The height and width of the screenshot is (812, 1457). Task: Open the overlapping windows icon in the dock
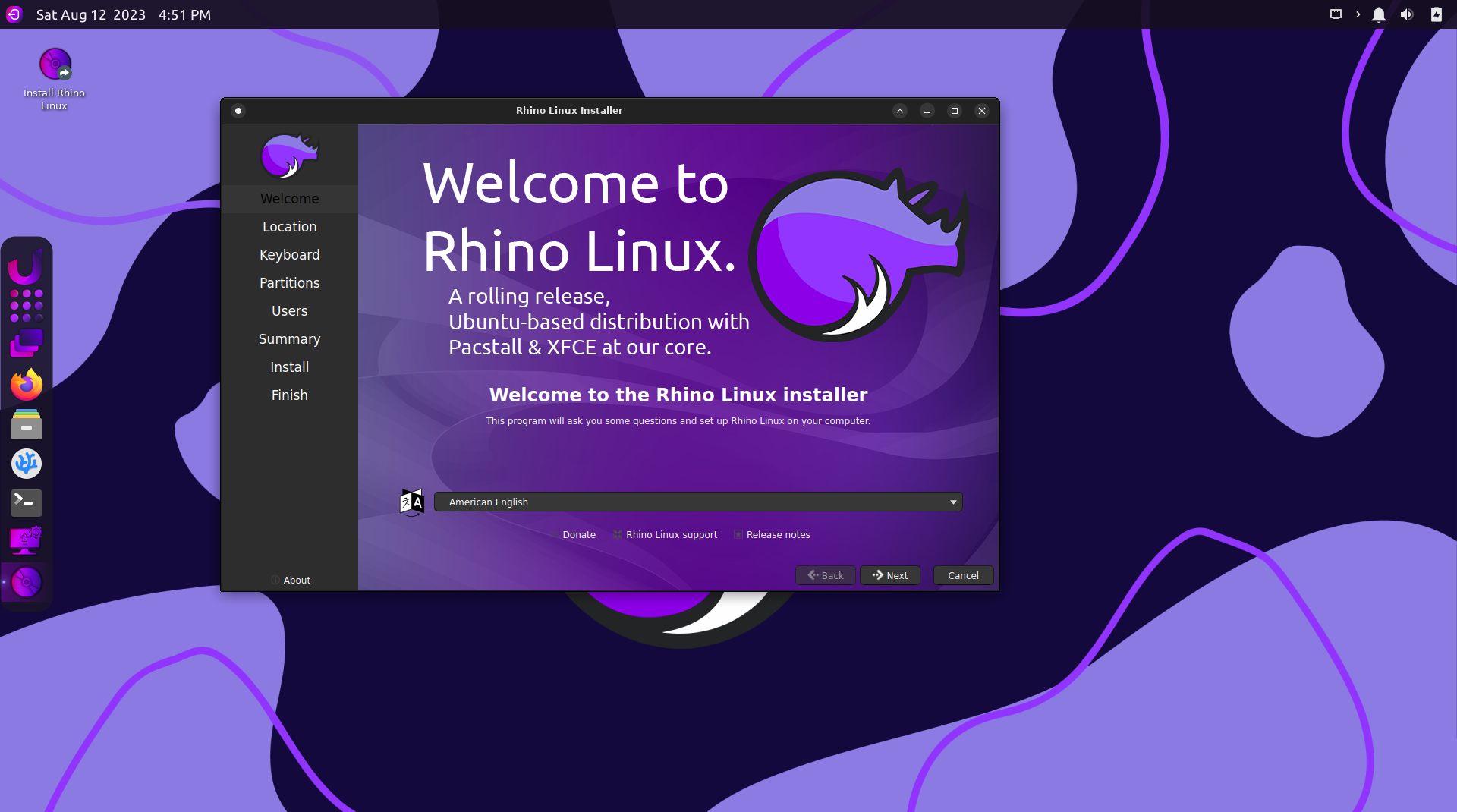point(26,344)
